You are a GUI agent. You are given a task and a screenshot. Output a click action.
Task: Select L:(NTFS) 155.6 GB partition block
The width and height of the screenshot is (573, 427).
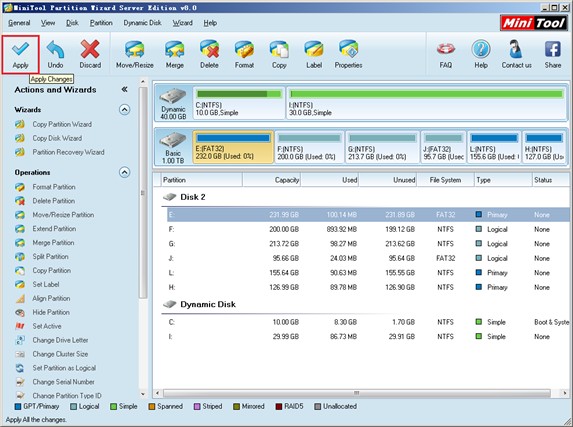pyautogui.click(x=494, y=147)
